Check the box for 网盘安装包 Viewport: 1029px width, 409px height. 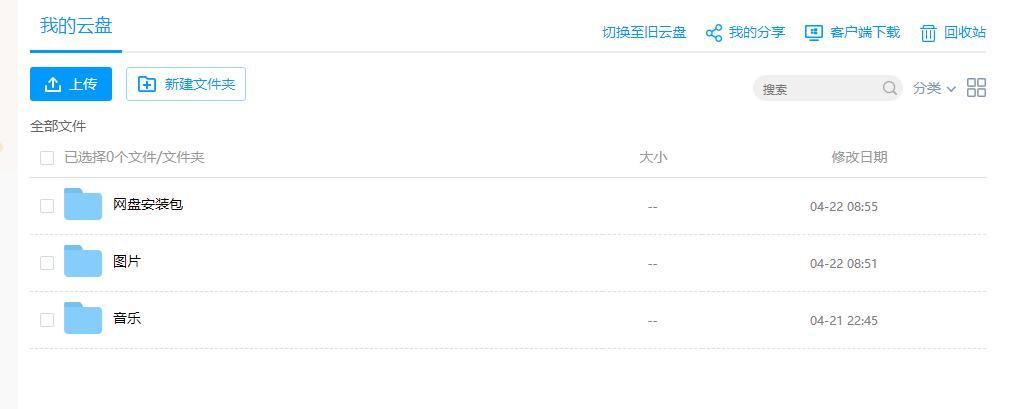[47, 206]
